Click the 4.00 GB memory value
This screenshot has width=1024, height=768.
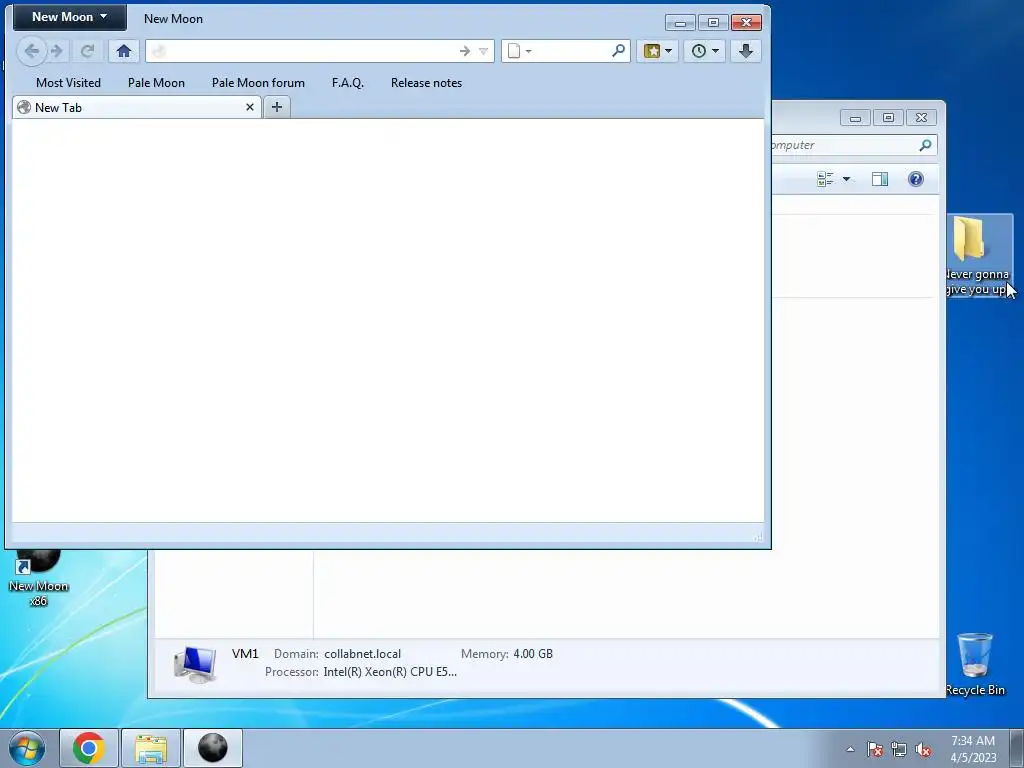tap(533, 654)
